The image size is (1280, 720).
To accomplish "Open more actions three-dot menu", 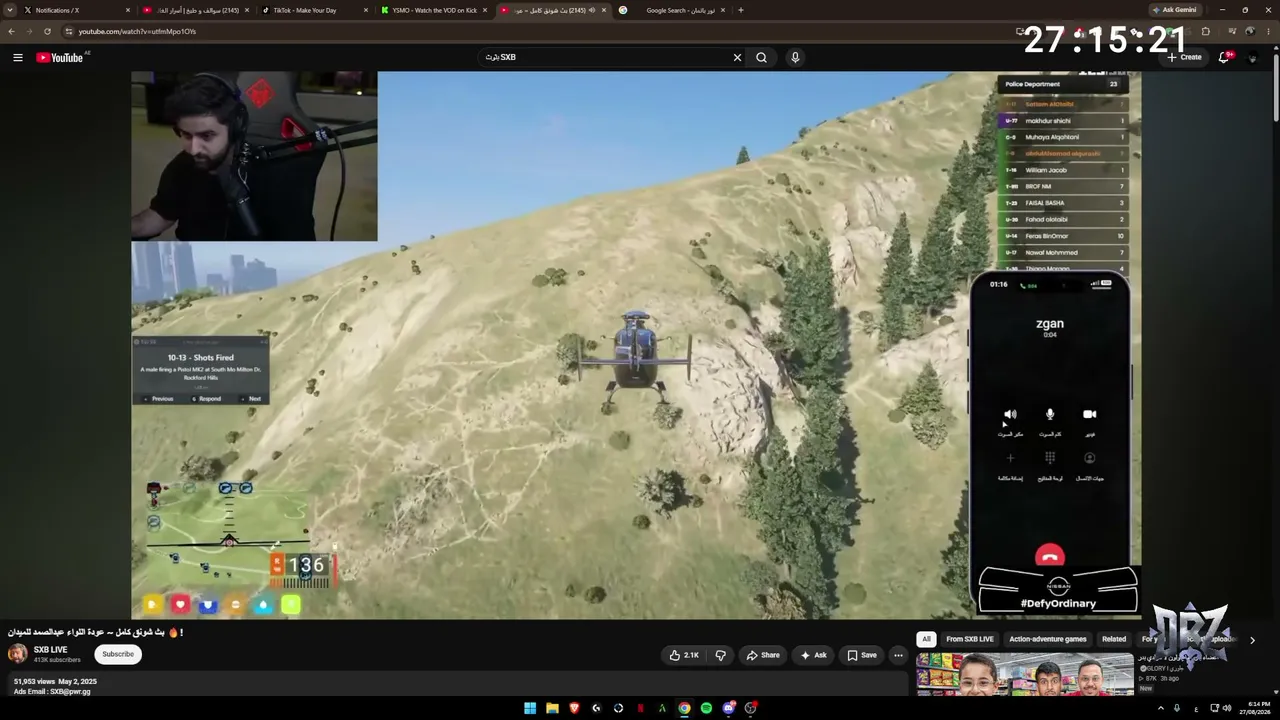I will pos(898,655).
